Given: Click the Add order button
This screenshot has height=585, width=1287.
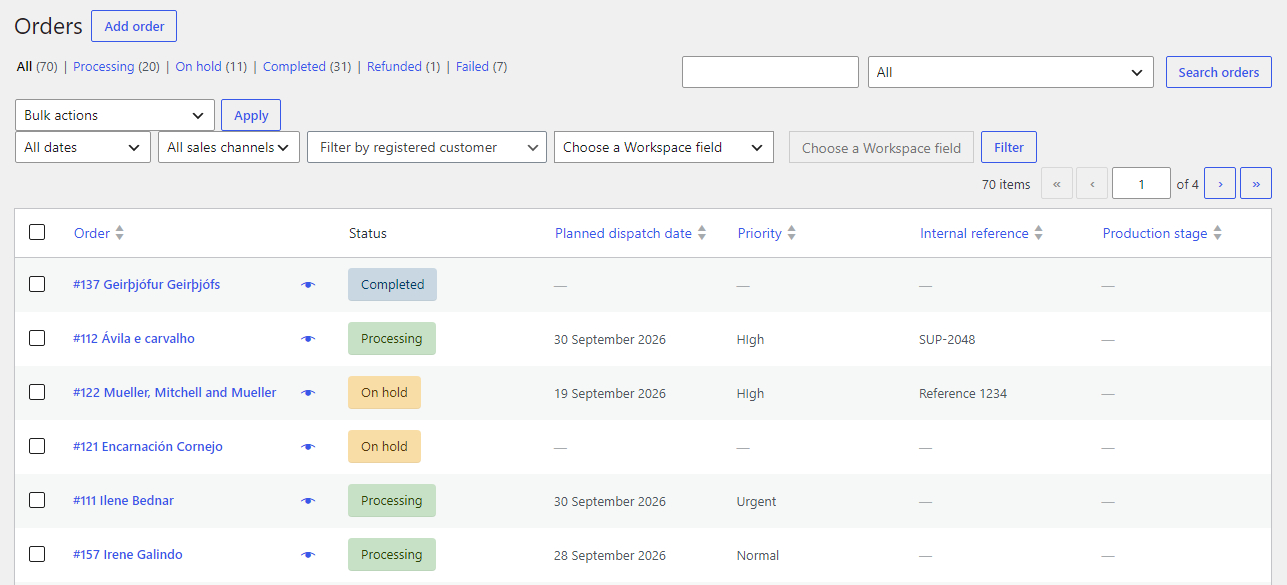Looking at the screenshot, I should 134,26.
